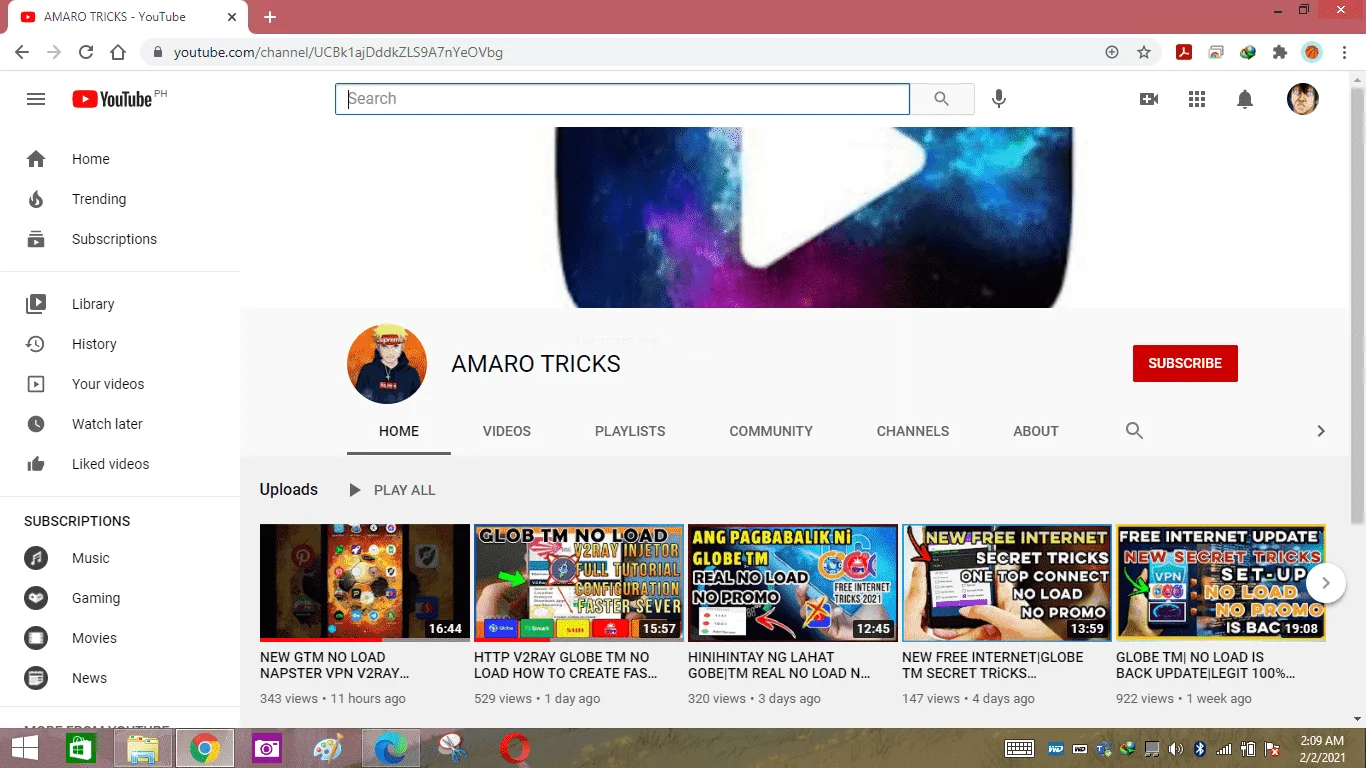Click the search magnifier button
Viewport: 1366px width, 768px height.
tap(942, 99)
